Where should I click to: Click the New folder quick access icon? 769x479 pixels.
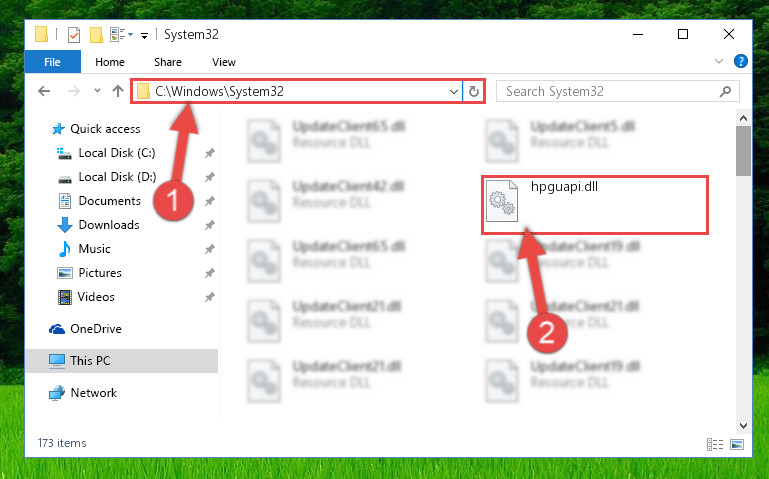tap(96, 35)
